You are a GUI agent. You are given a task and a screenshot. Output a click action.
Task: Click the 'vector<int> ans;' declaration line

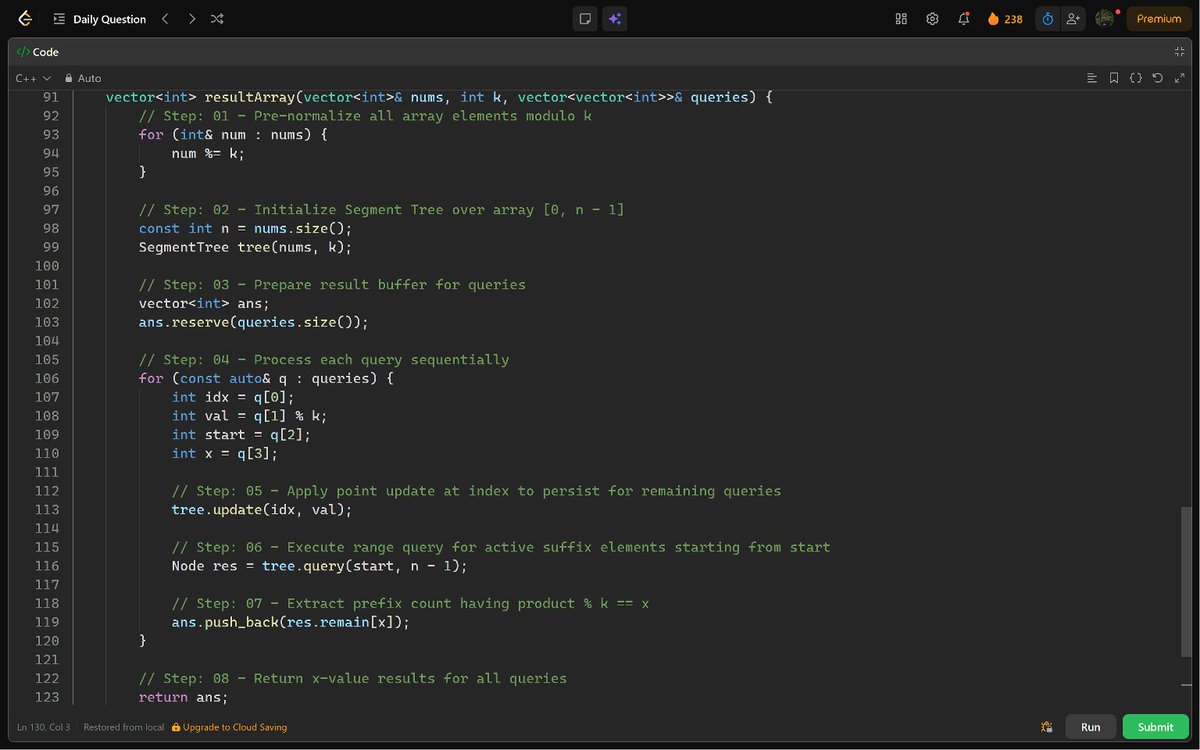[204, 303]
